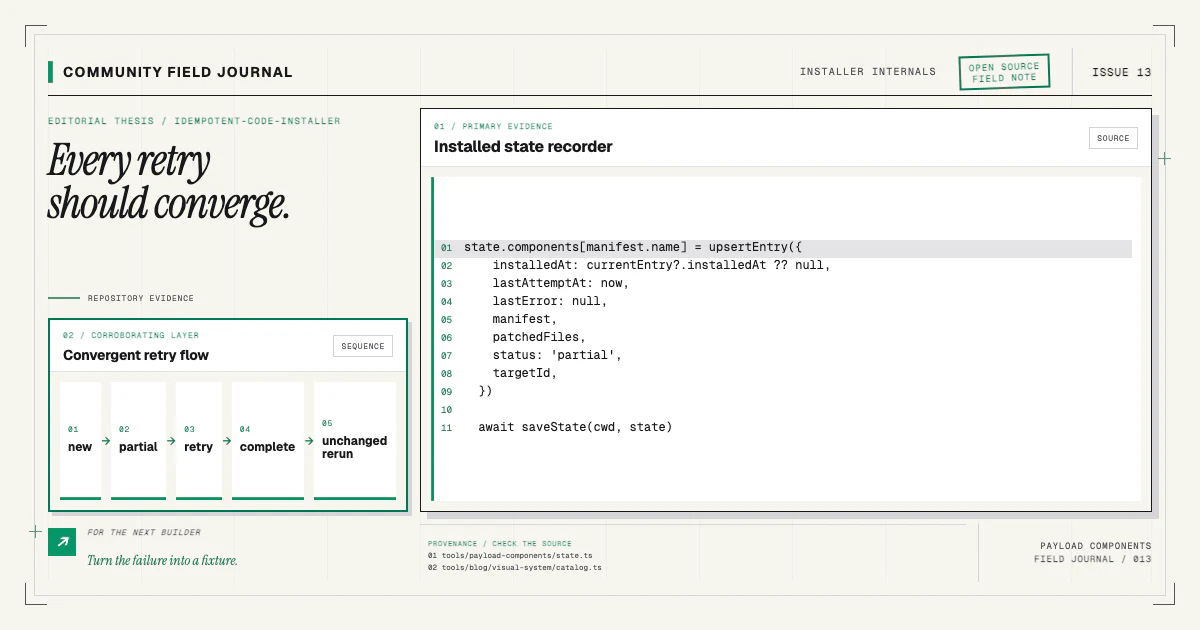Click 'FOR THE NEXT BUILDER' label
Screen dimensions: 1200x630
point(144,532)
